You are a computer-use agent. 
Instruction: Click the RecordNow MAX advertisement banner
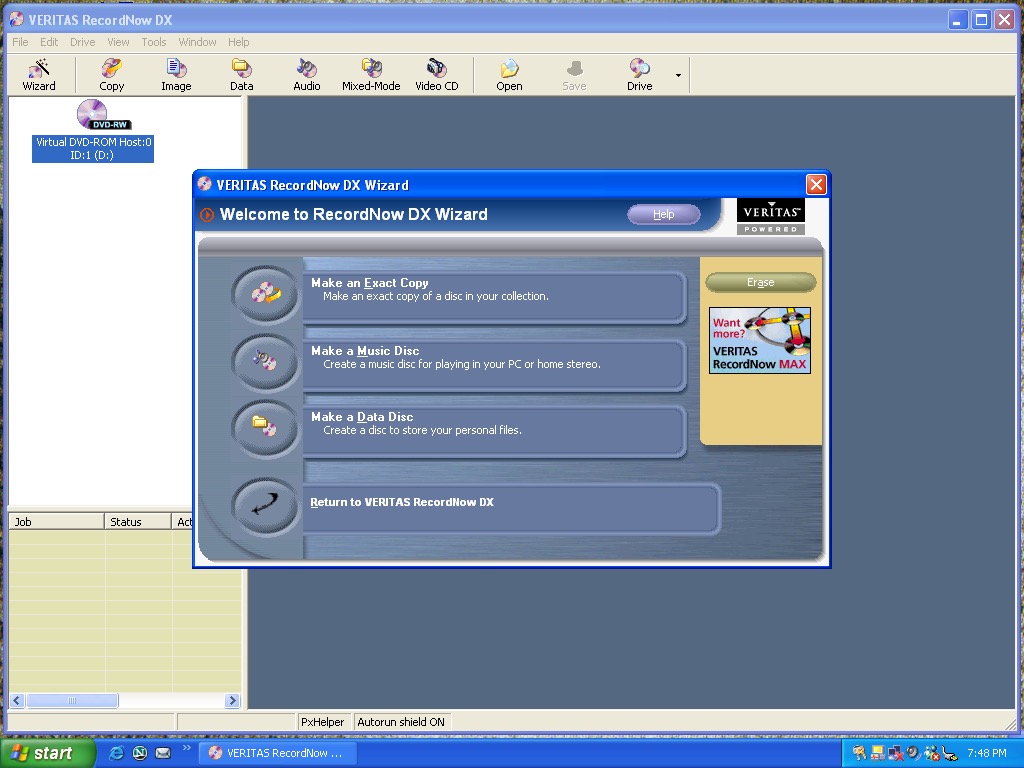pyautogui.click(x=760, y=341)
